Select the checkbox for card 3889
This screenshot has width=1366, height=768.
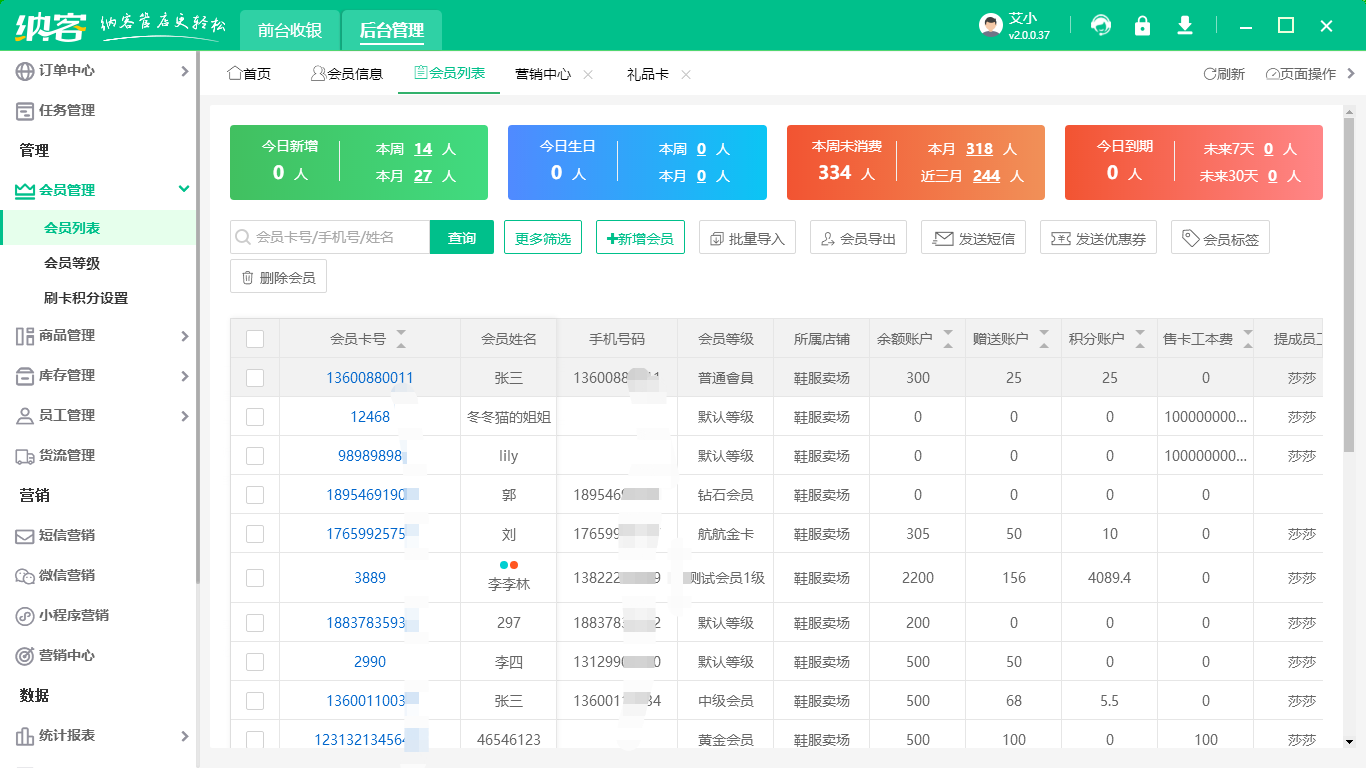tap(255, 578)
